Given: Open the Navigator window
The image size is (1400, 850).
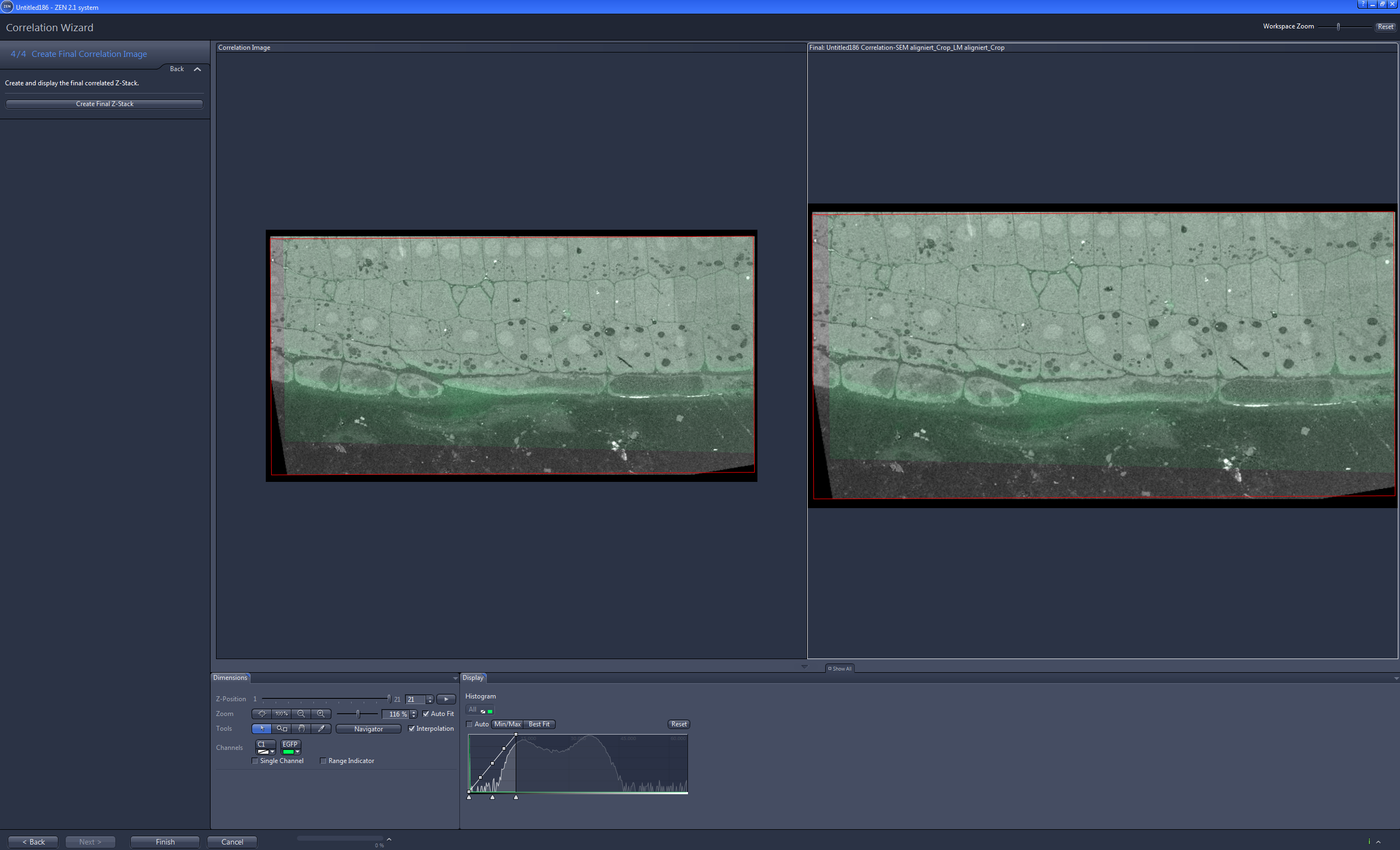Looking at the screenshot, I should click(368, 729).
